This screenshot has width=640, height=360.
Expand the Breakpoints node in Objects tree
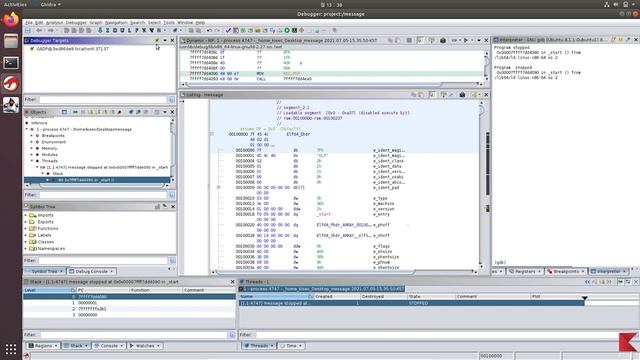32,136
